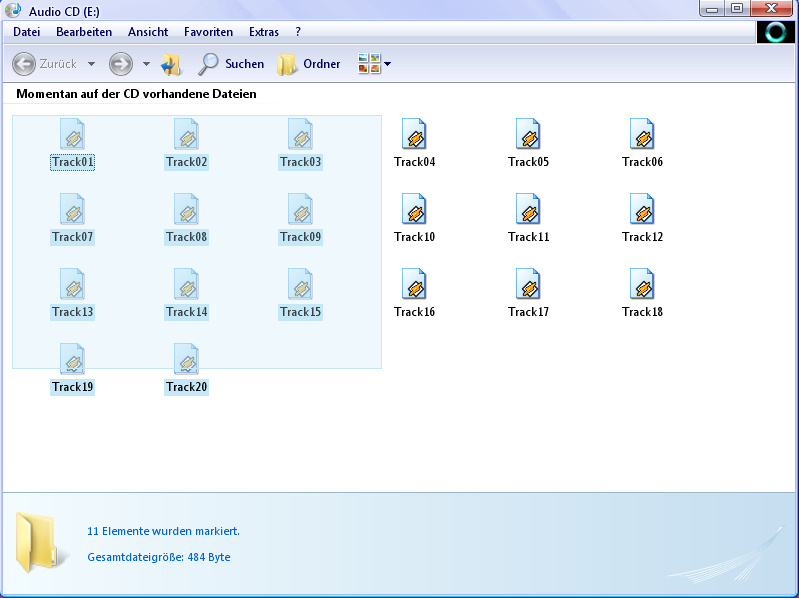Close the Audio CD window
Image resolution: width=799 pixels, height=598 pixels.
[771, 9]
